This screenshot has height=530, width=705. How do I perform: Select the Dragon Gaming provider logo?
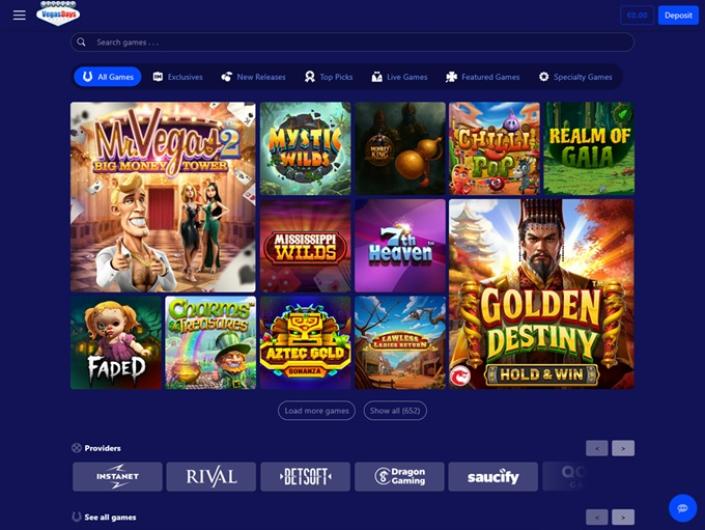click(x=399, y=477)
